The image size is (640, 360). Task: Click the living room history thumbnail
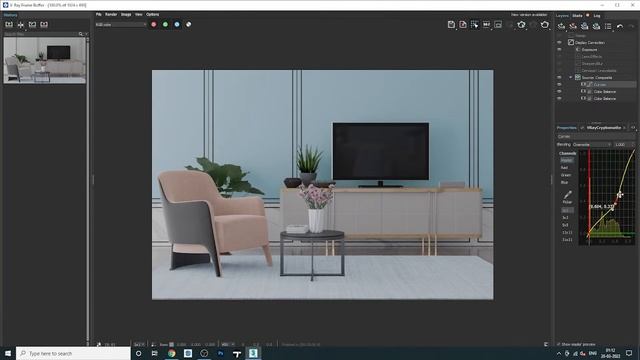point(45,60)
